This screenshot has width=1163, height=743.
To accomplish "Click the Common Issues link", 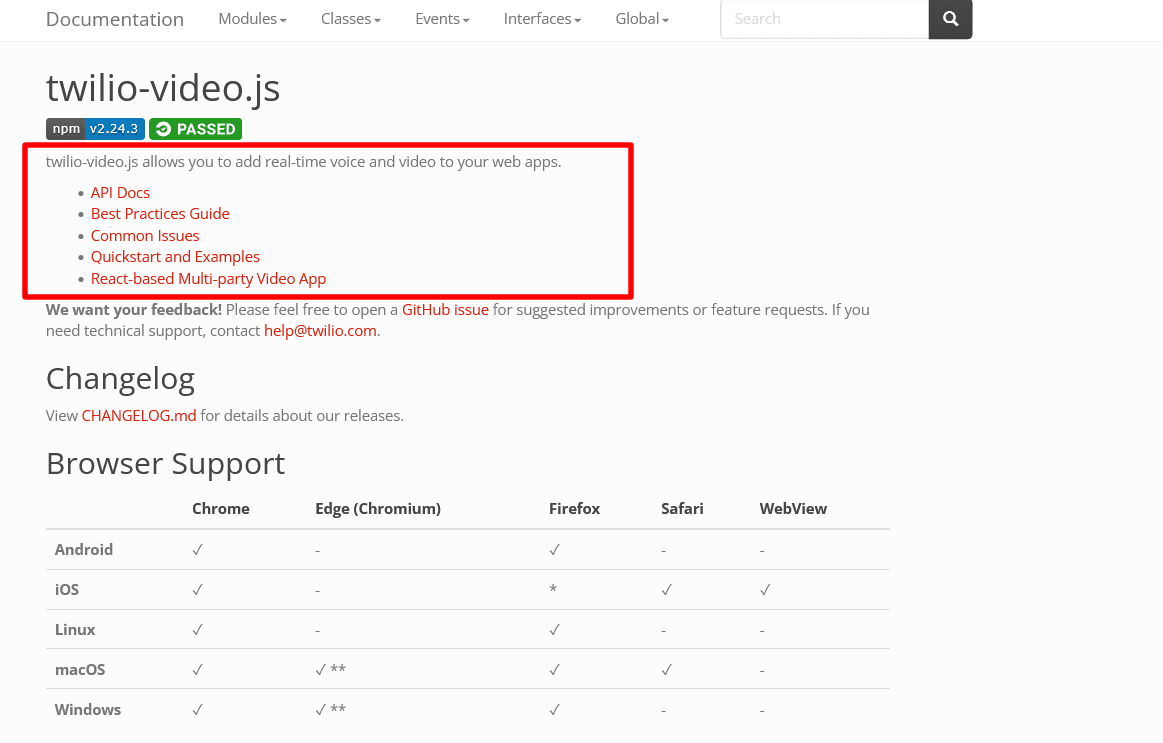I will coord(145,235).
